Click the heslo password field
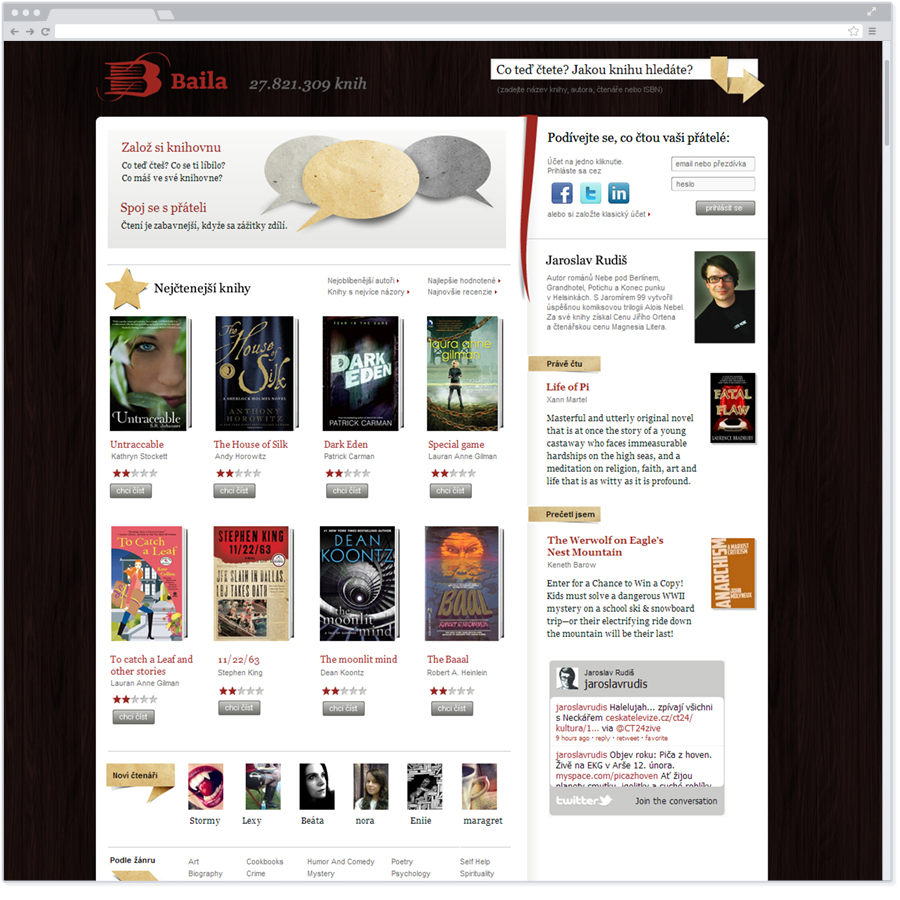 713,184
